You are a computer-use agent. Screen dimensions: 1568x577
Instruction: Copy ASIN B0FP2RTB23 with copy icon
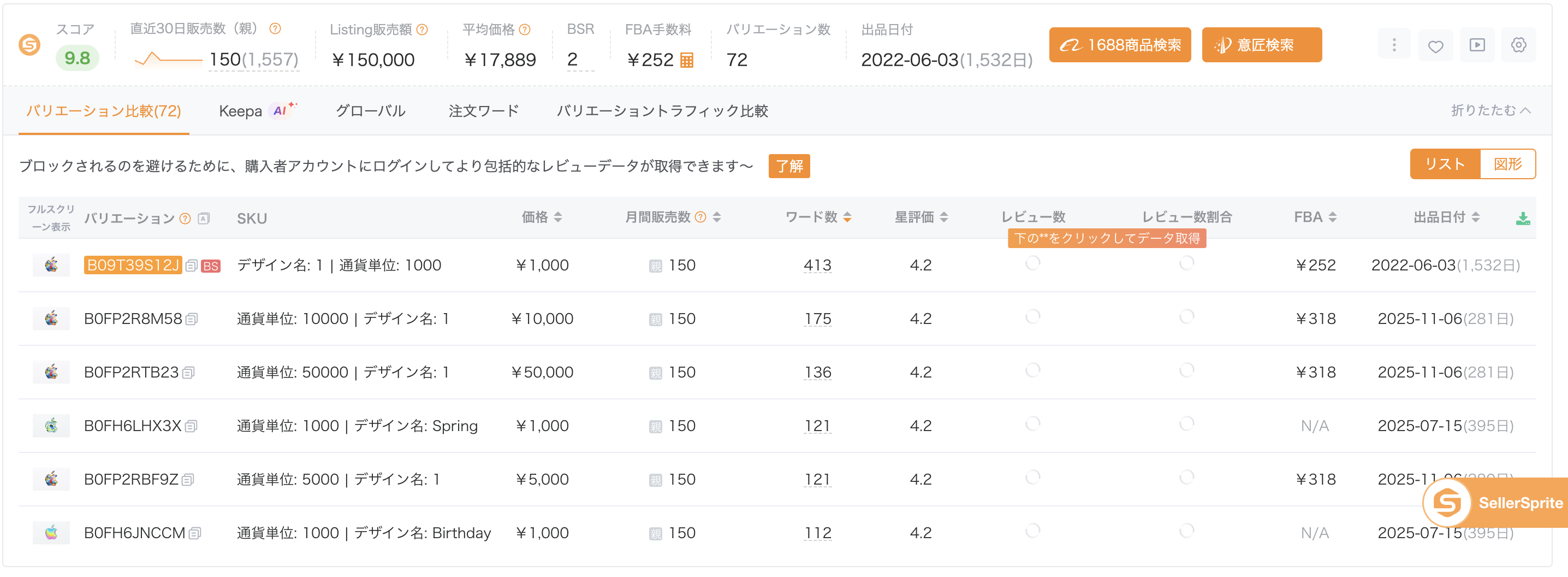188,373
